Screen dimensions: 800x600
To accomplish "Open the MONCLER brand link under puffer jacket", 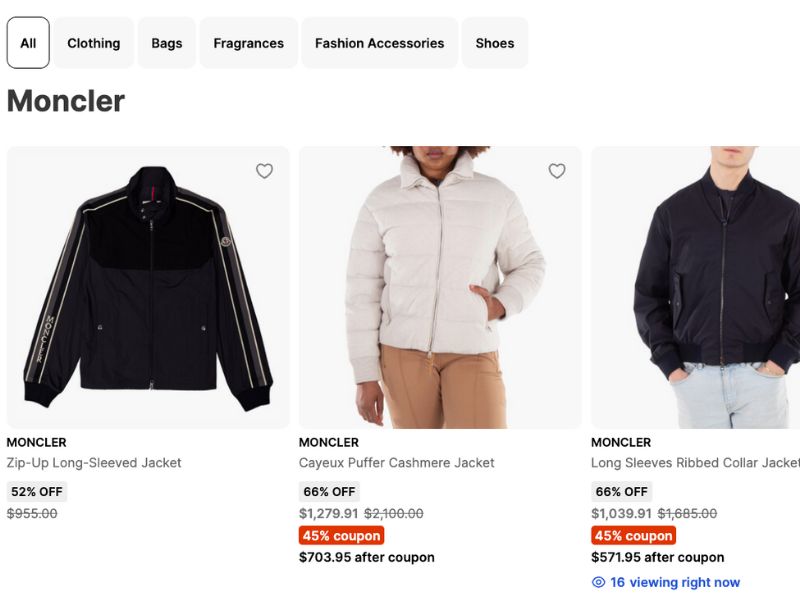I will [x=327, y=441].
